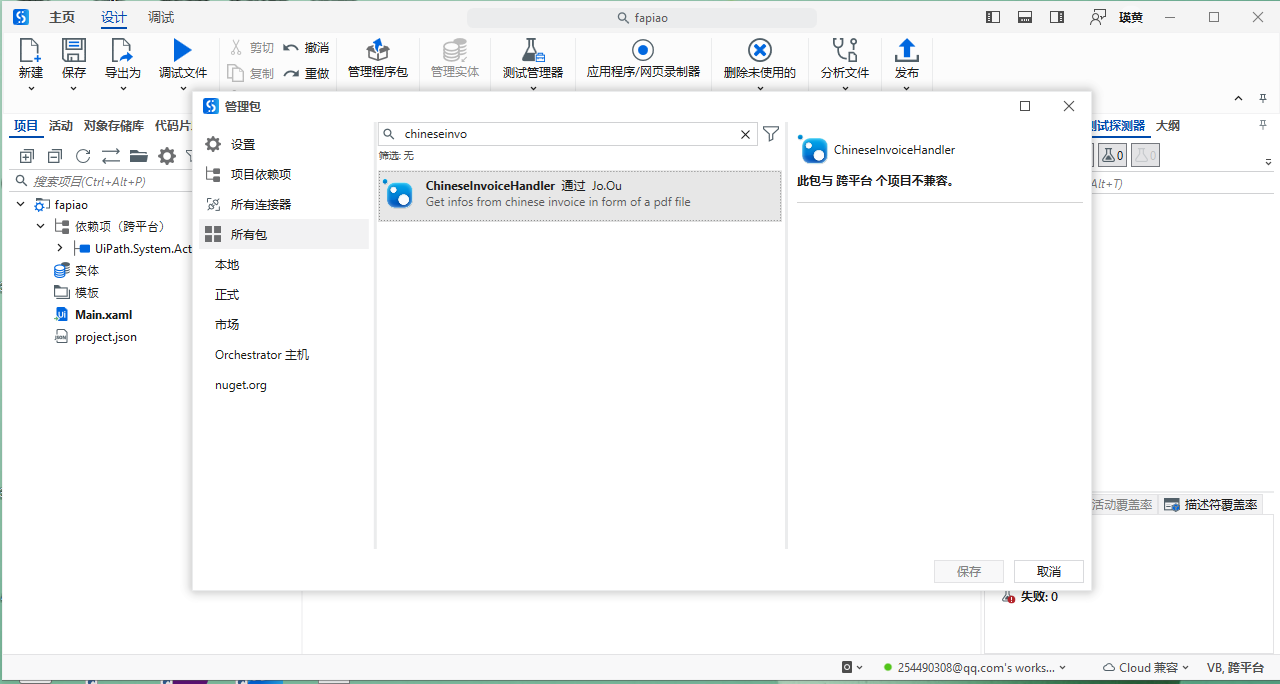This screenshot has width=1280, height=684.
Task: Click 删除未使用的 ribbon icon
Action: 760,50
